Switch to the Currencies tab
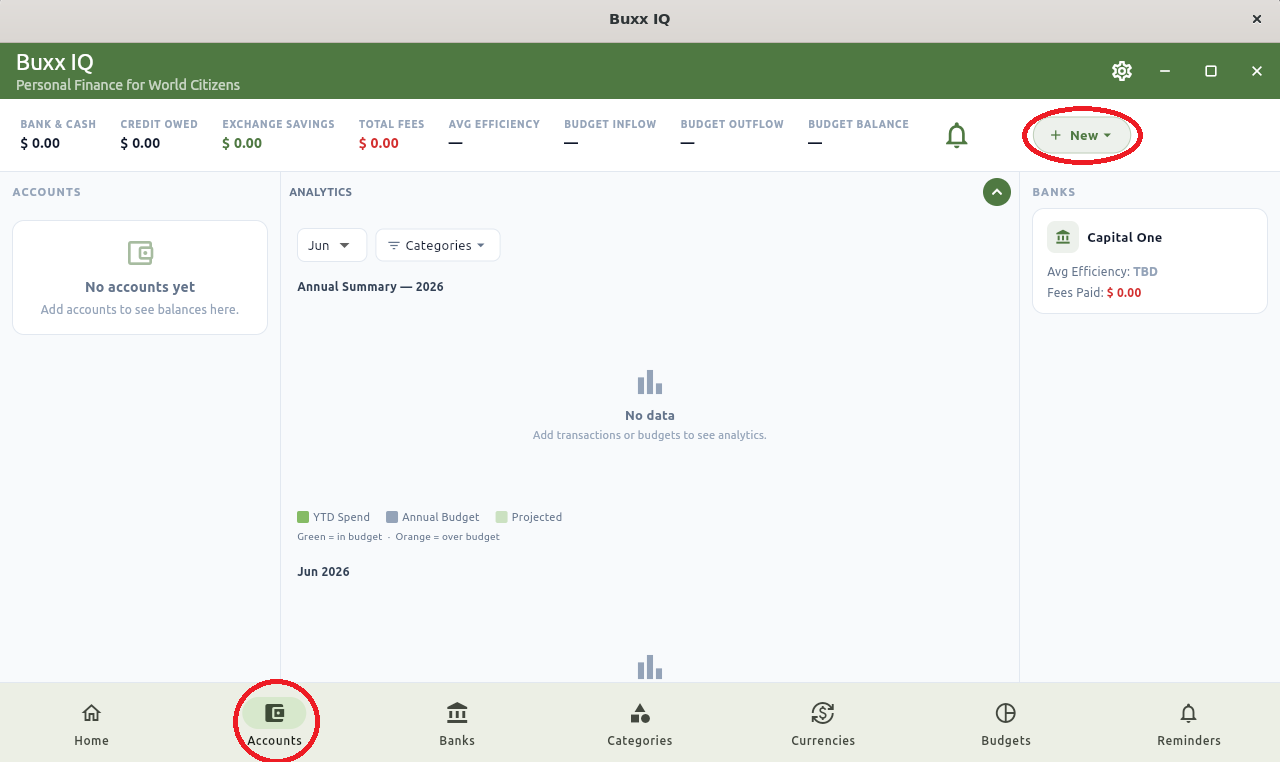This screenshot has width=1280, height=762. click(x=823, y=725)
